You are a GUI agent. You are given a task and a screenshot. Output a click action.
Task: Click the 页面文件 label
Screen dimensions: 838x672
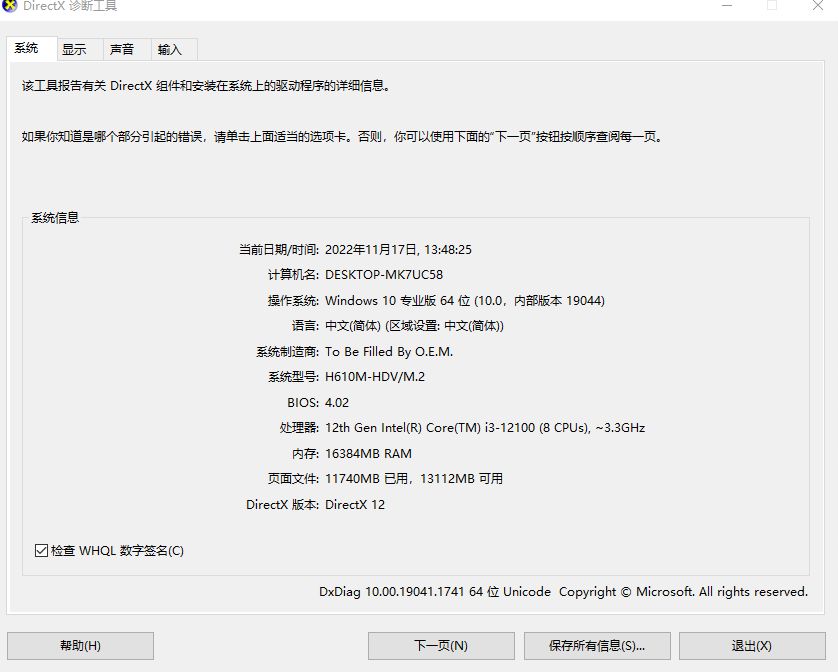(x=293, y=478)
